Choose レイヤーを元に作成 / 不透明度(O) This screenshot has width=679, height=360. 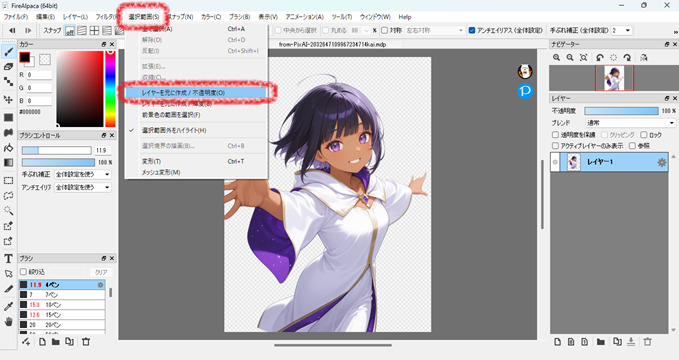coord(196,93)
